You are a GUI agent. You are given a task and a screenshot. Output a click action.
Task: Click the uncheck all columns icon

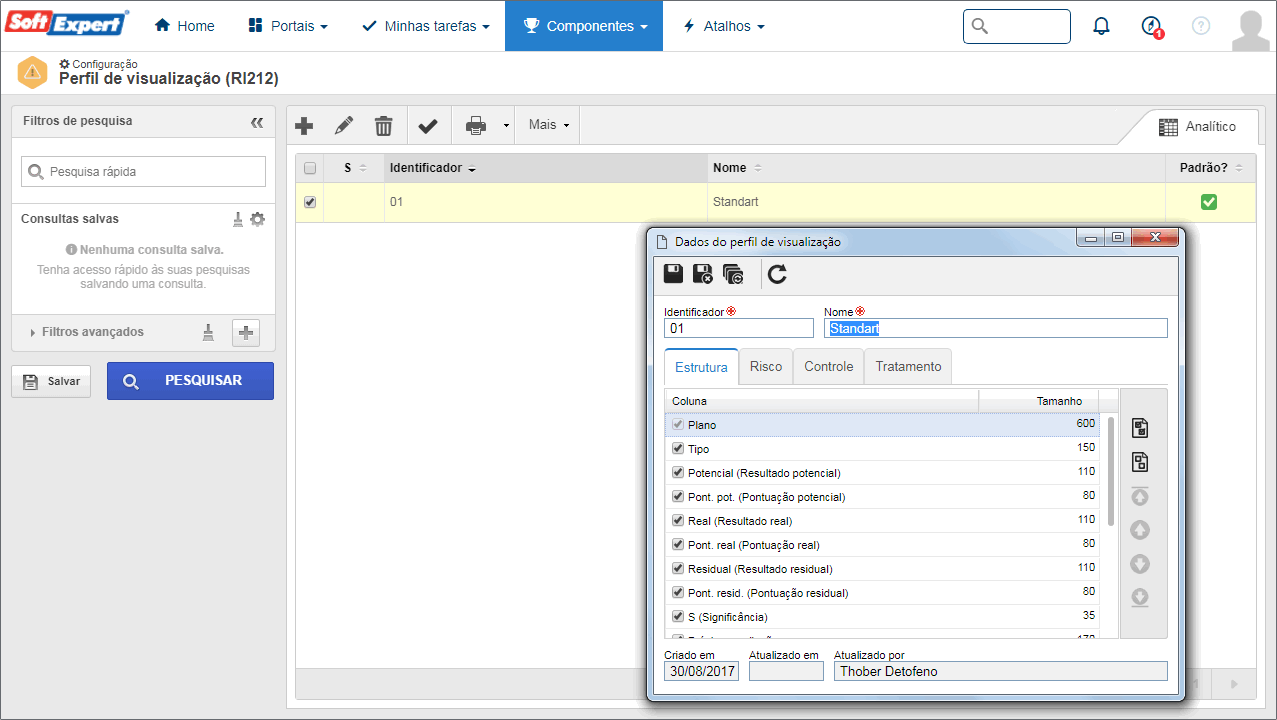pos(1139,462)
